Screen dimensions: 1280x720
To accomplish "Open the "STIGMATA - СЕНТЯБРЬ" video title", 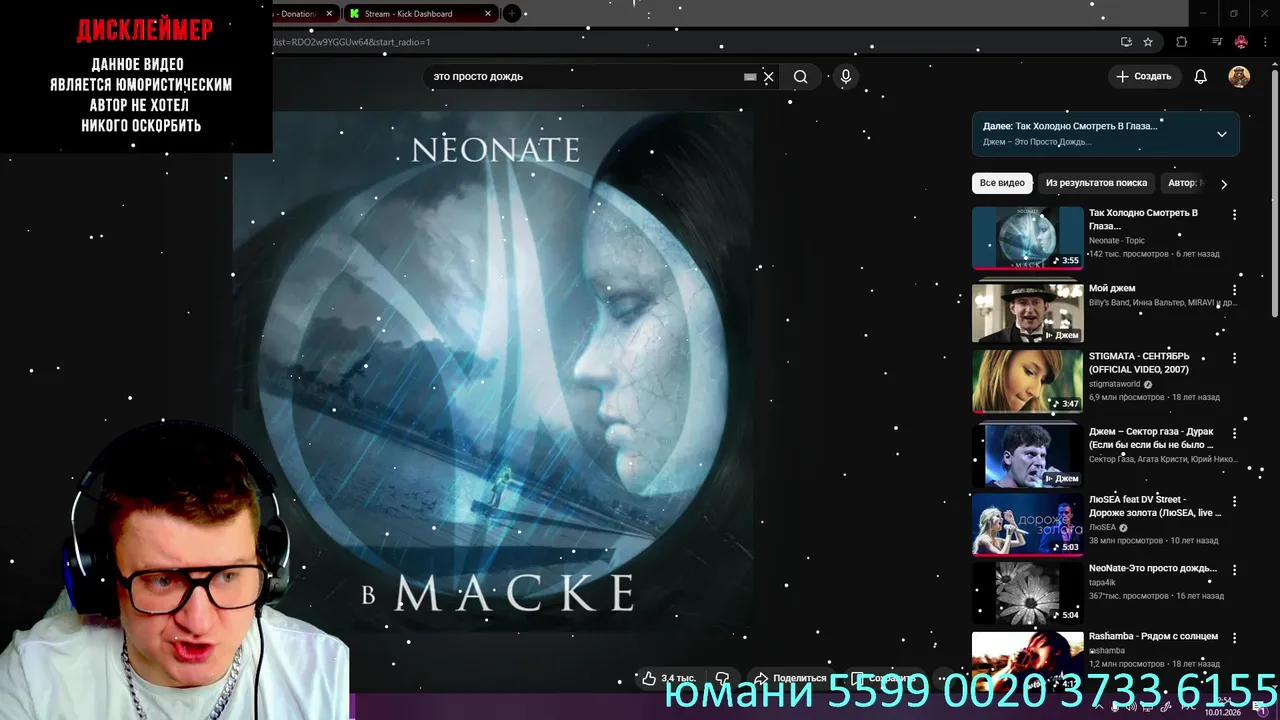I will pos(1139,363).
